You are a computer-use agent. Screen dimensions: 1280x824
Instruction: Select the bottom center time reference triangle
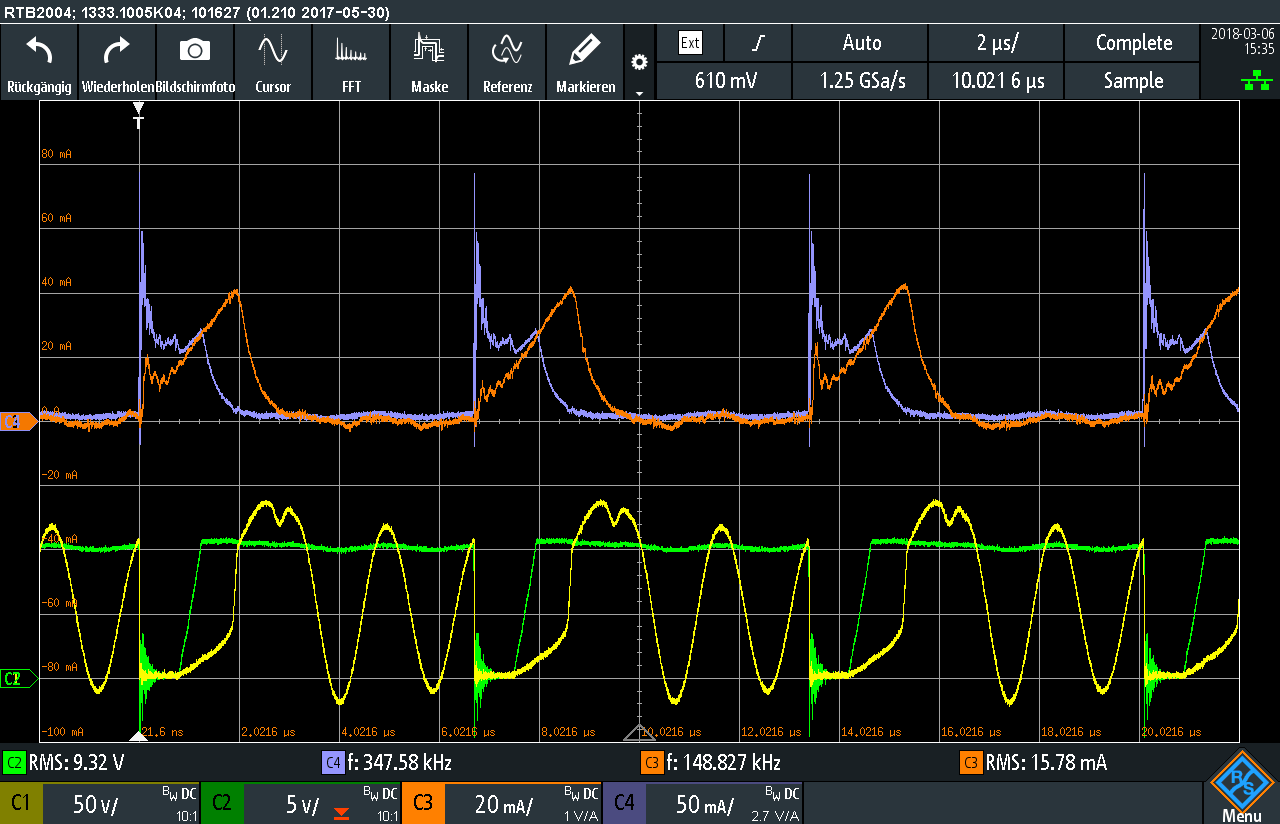point(639,731)
